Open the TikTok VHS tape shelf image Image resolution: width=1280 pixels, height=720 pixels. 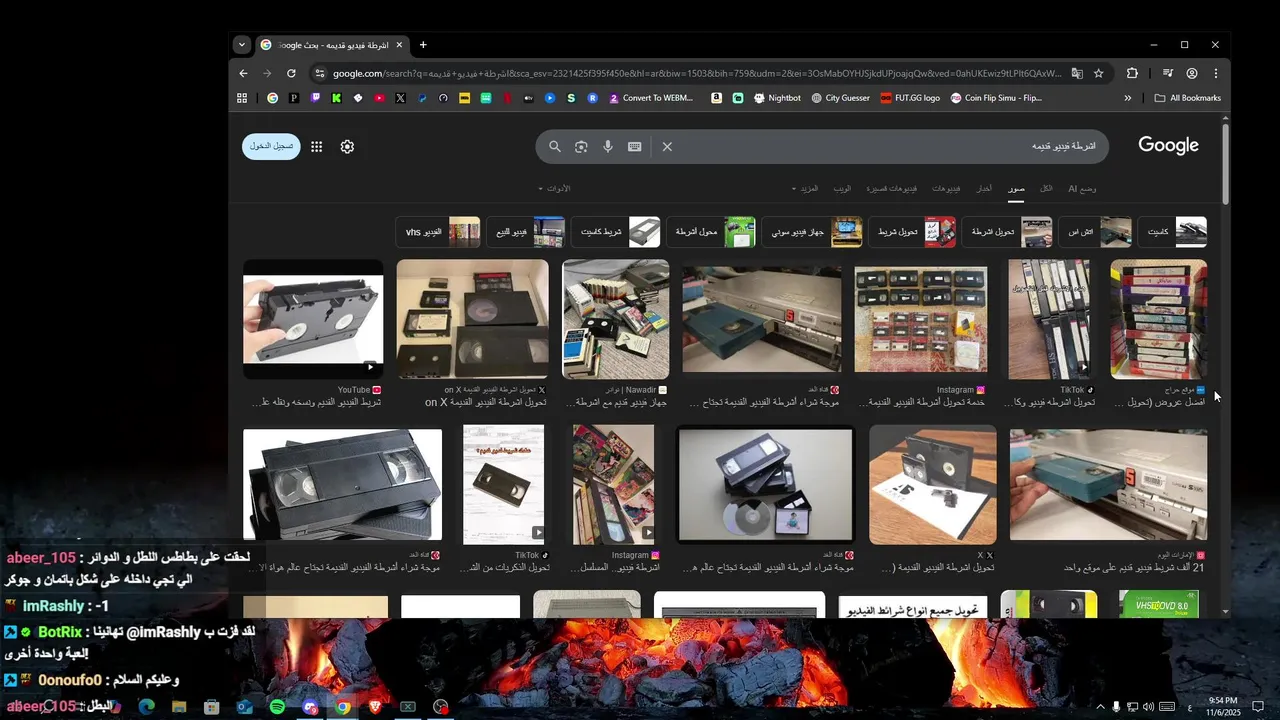pos(1049,320)
